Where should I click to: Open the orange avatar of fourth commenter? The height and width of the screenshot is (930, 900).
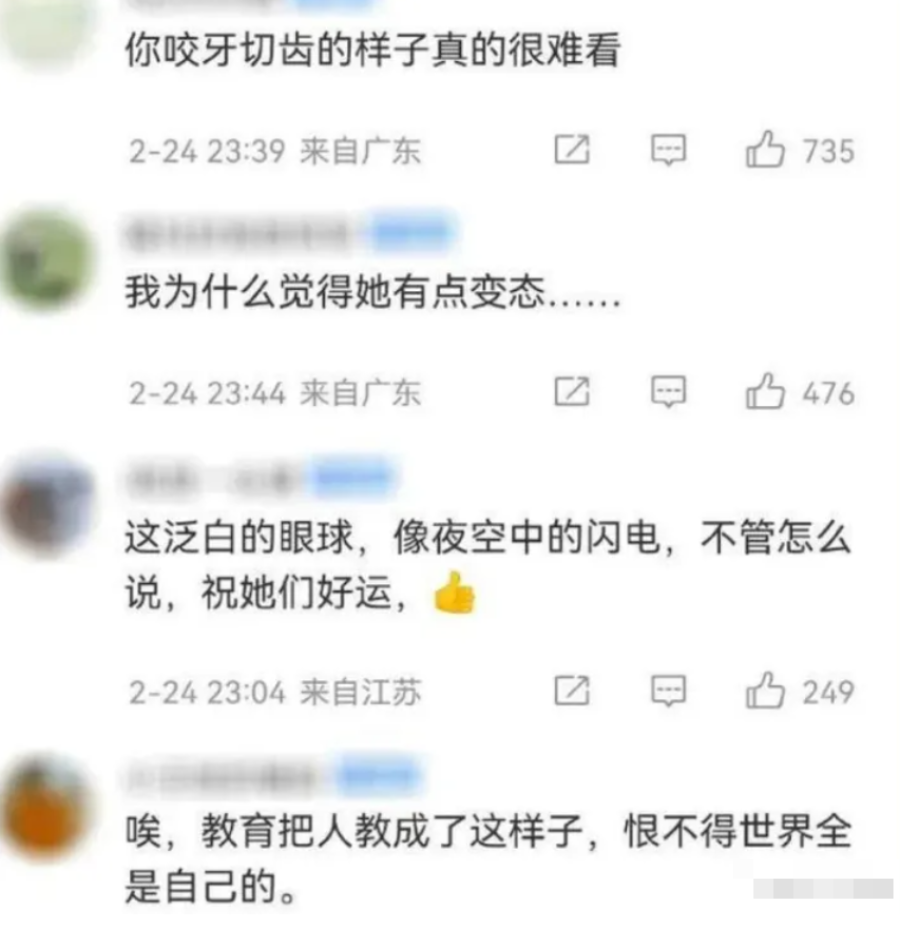coord(47,807)
